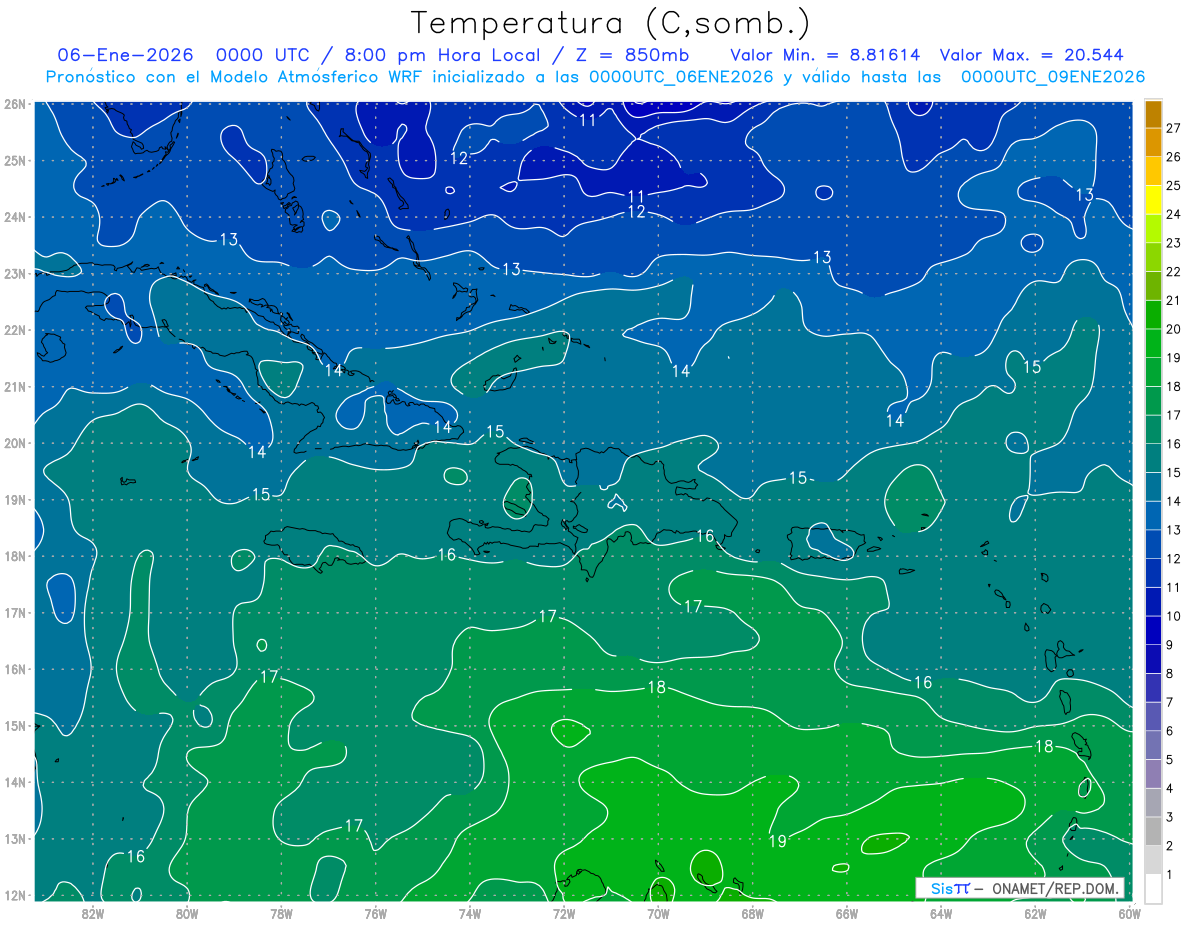Click the '12N' latitude axis label

[x=14, y=895]
